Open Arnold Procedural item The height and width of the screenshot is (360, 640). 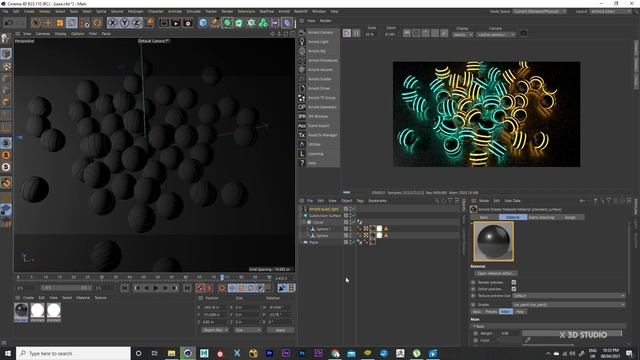tap(319, 60)
